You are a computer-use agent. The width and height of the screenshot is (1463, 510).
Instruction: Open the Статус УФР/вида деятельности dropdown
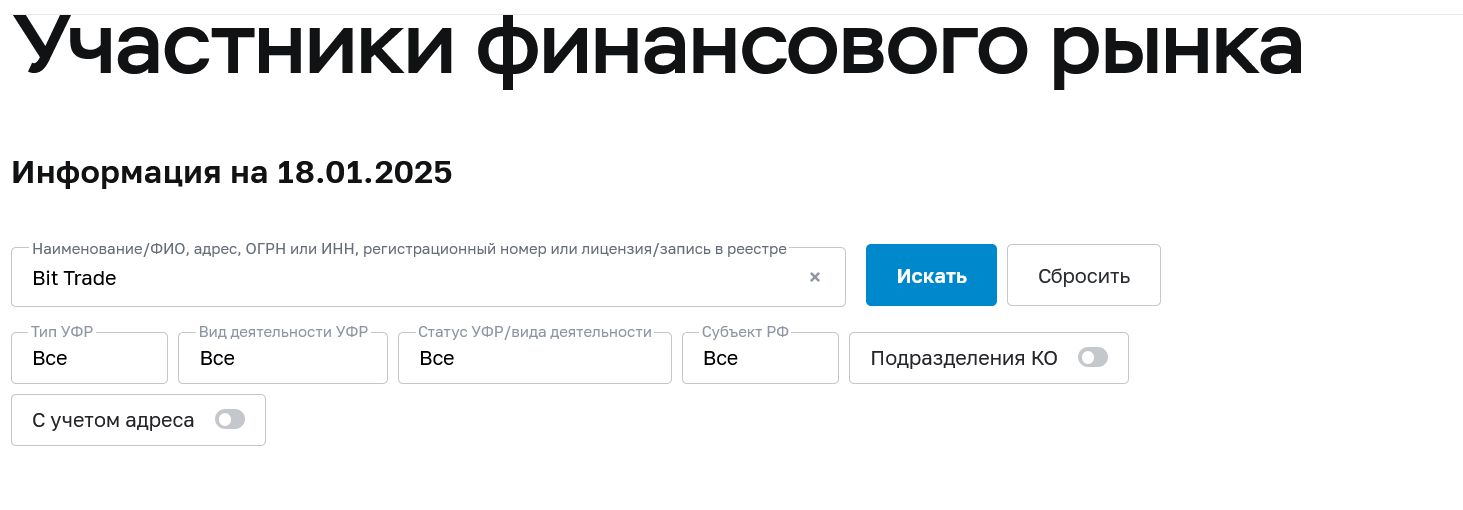tap(534, 359)
